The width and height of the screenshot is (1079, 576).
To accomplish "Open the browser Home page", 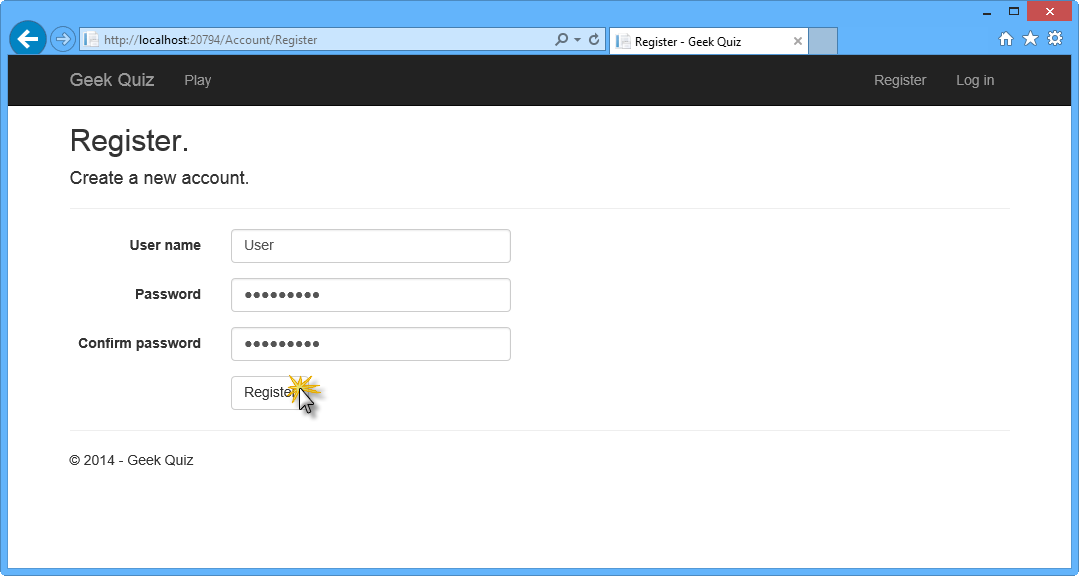I will (1006, 38).
